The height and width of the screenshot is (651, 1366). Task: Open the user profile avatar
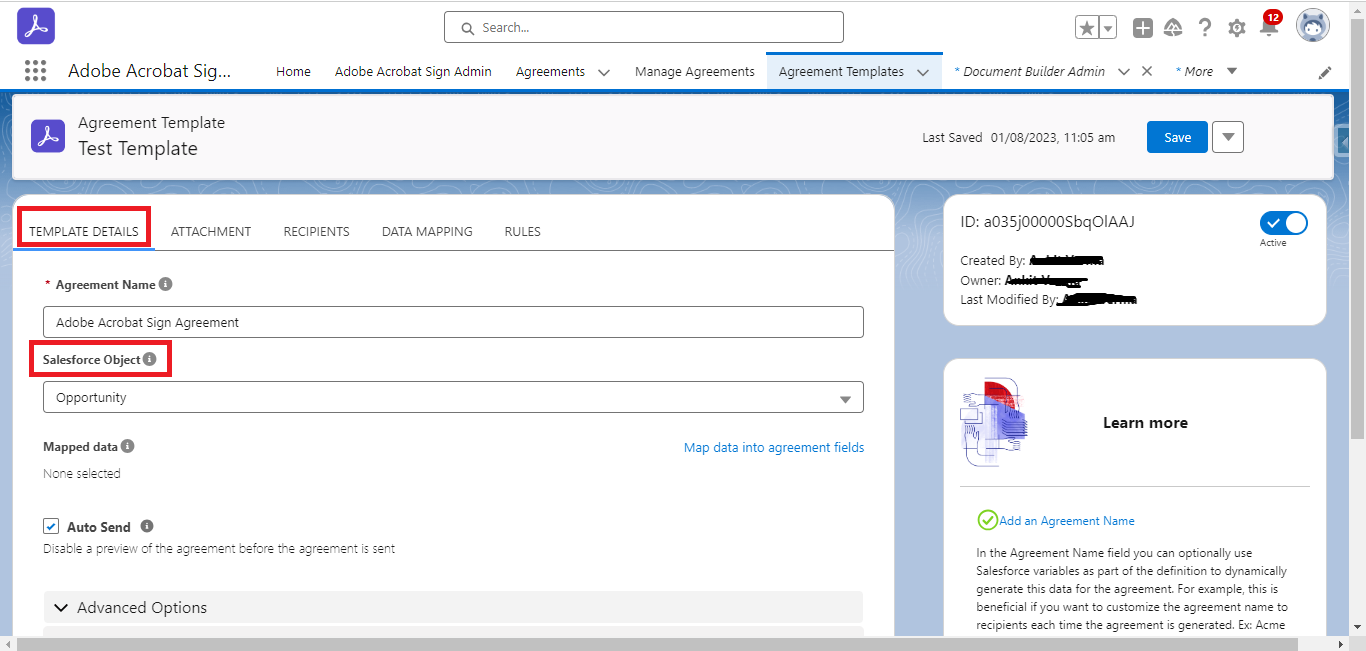tap(1313, 26)
